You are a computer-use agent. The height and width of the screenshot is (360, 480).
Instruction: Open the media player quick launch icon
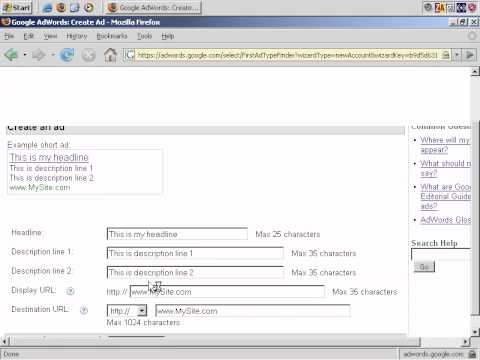88,7
